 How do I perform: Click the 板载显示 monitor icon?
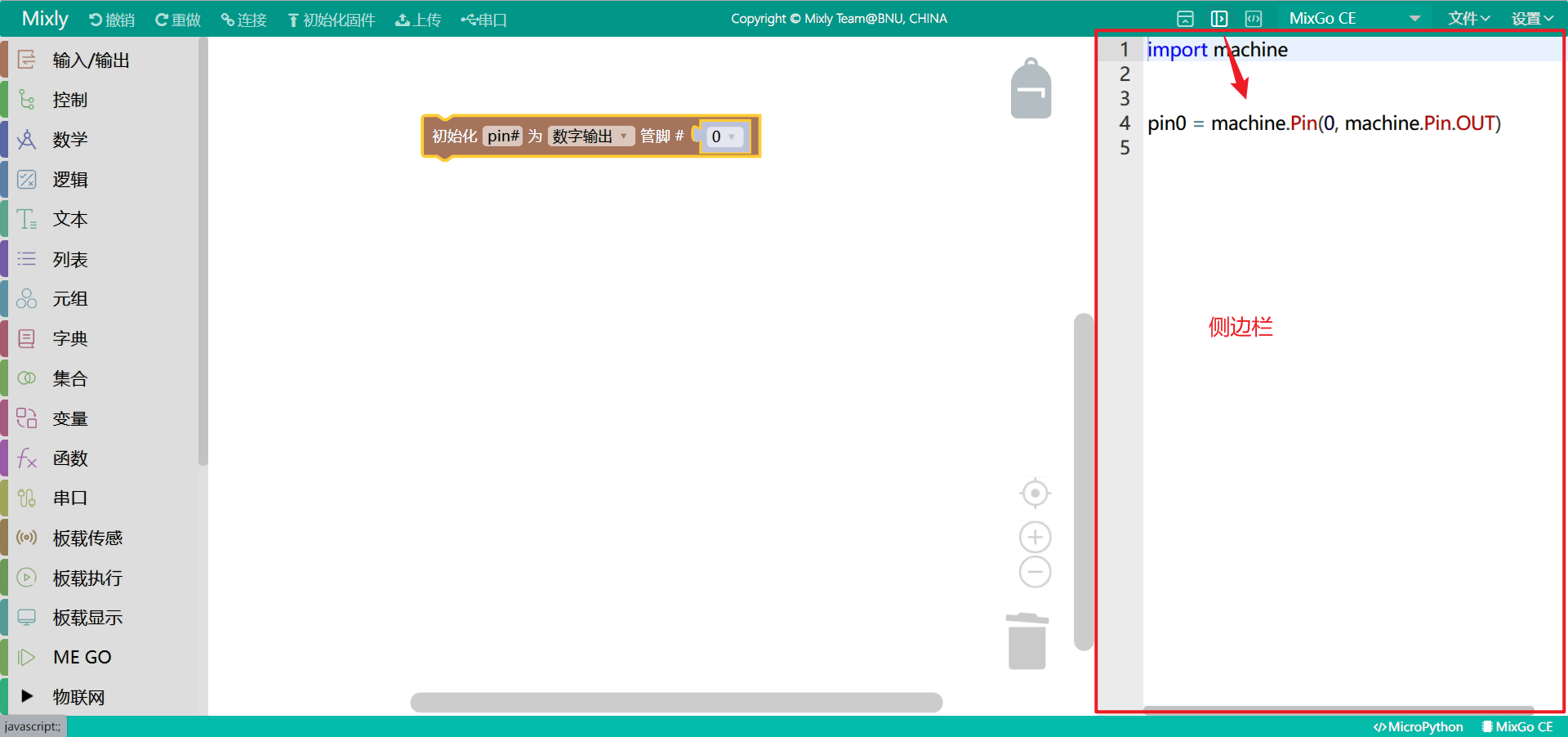[27, 618]
